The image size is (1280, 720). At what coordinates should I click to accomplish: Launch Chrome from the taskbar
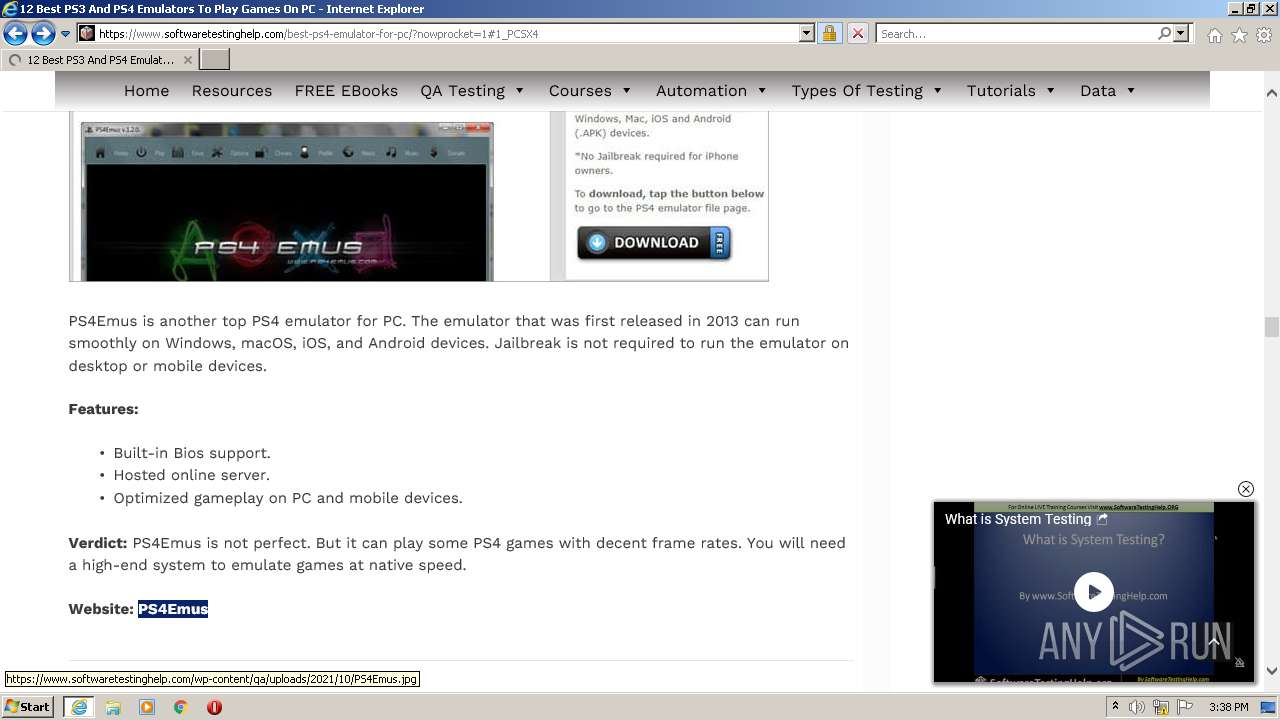click(x=181, y=707)
